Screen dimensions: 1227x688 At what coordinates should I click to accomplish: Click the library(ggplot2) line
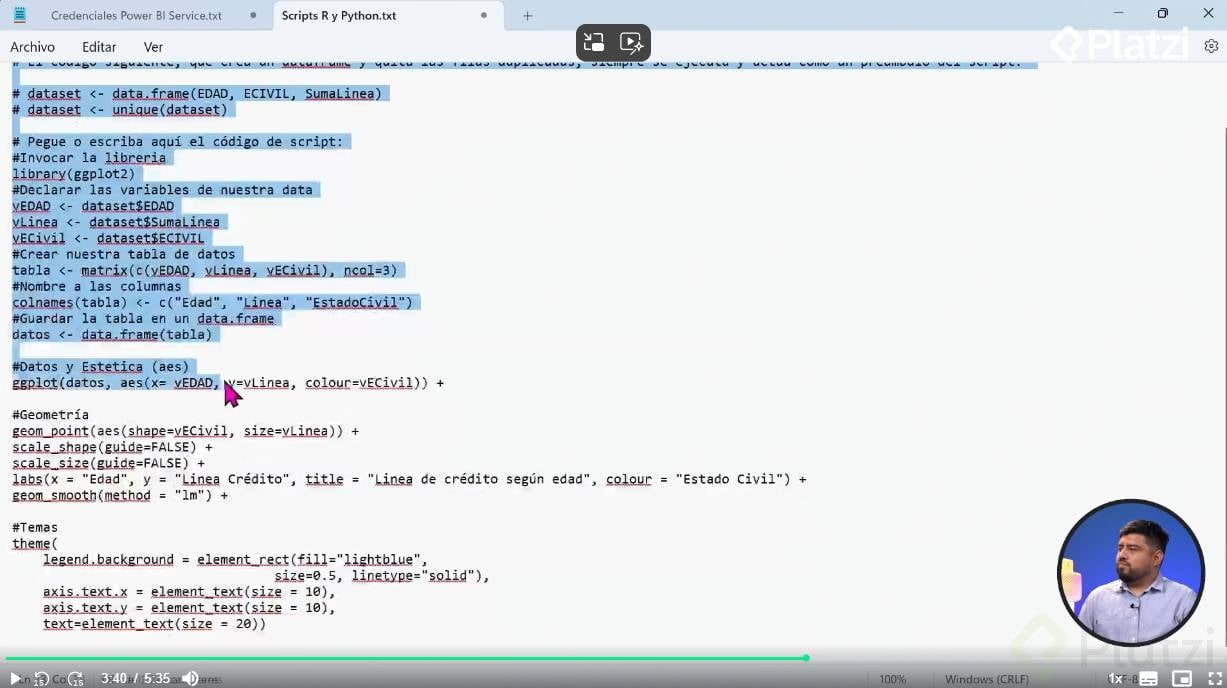(x=73, y=174)
